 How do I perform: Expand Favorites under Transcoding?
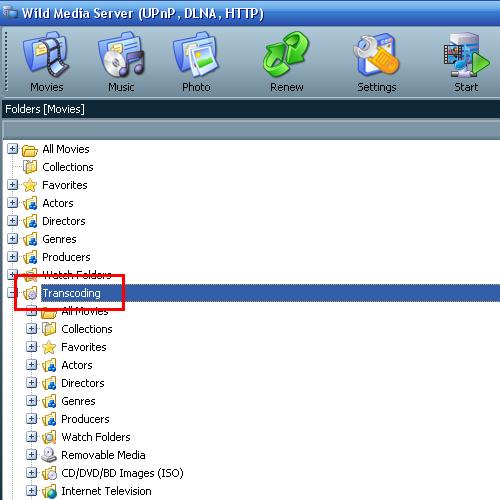click(x=31, y=347)
